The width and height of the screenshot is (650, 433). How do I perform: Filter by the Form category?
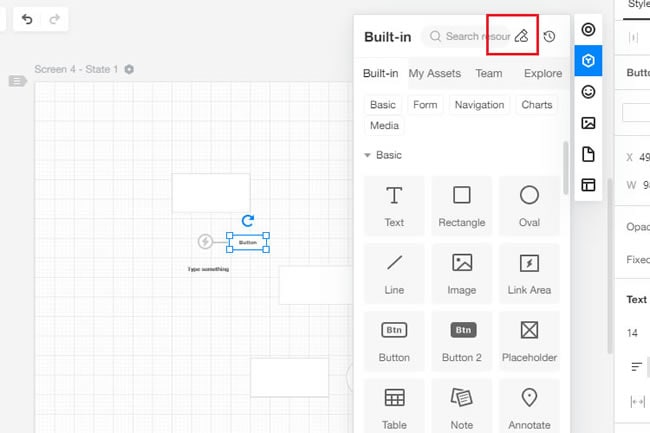(425, 105)
